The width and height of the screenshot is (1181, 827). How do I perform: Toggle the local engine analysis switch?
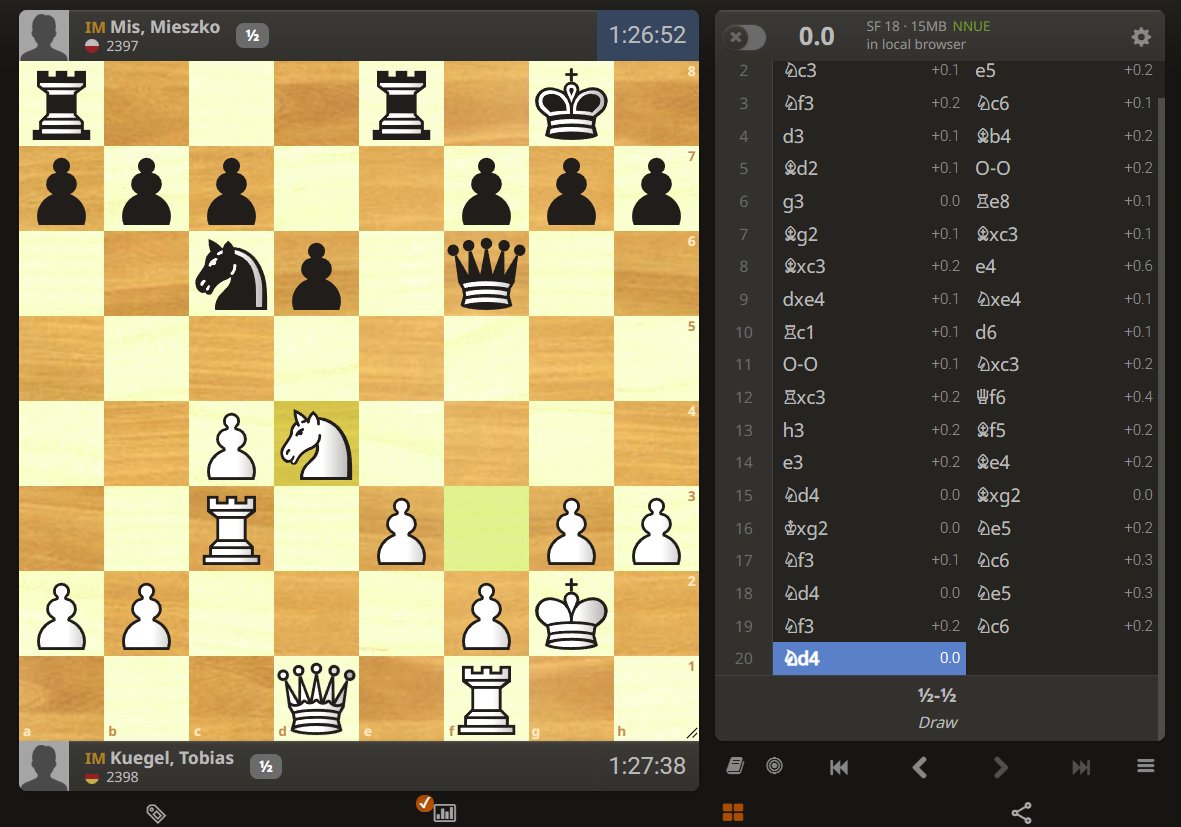point(744,37)
